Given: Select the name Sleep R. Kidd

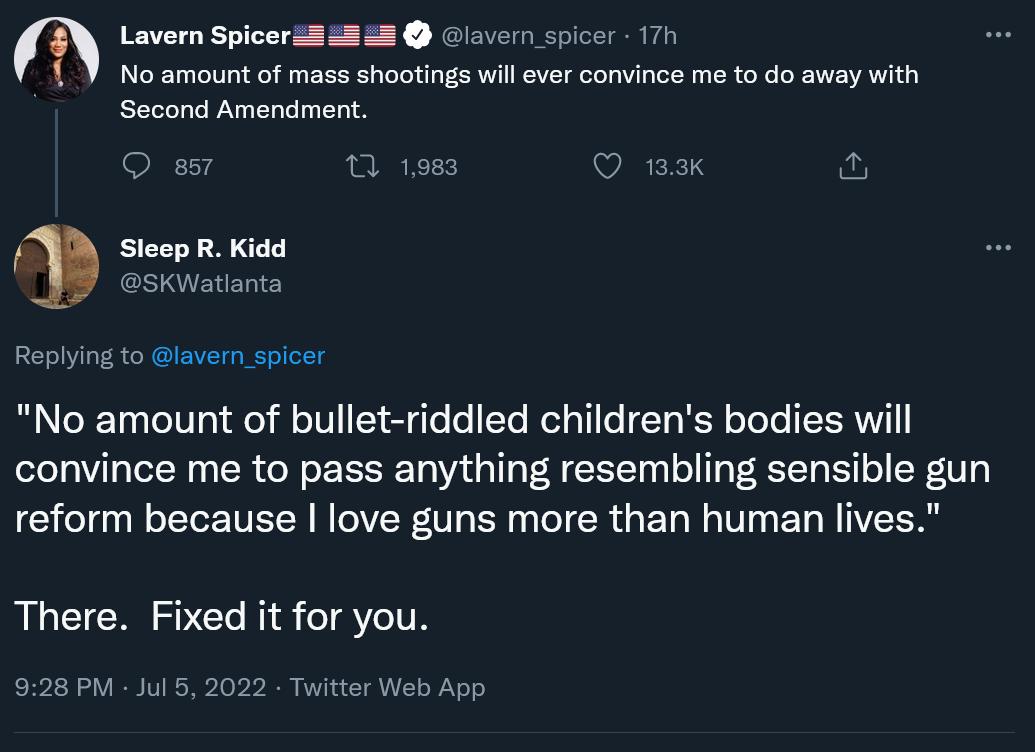Looking at the screenshot, I should pyautogui.click(x=202, y=248).
